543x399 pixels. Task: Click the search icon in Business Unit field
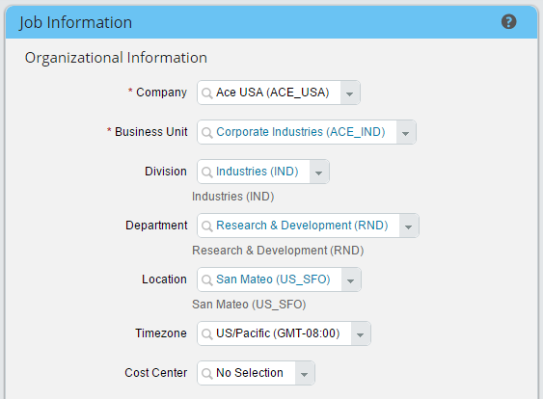point(207,132)
